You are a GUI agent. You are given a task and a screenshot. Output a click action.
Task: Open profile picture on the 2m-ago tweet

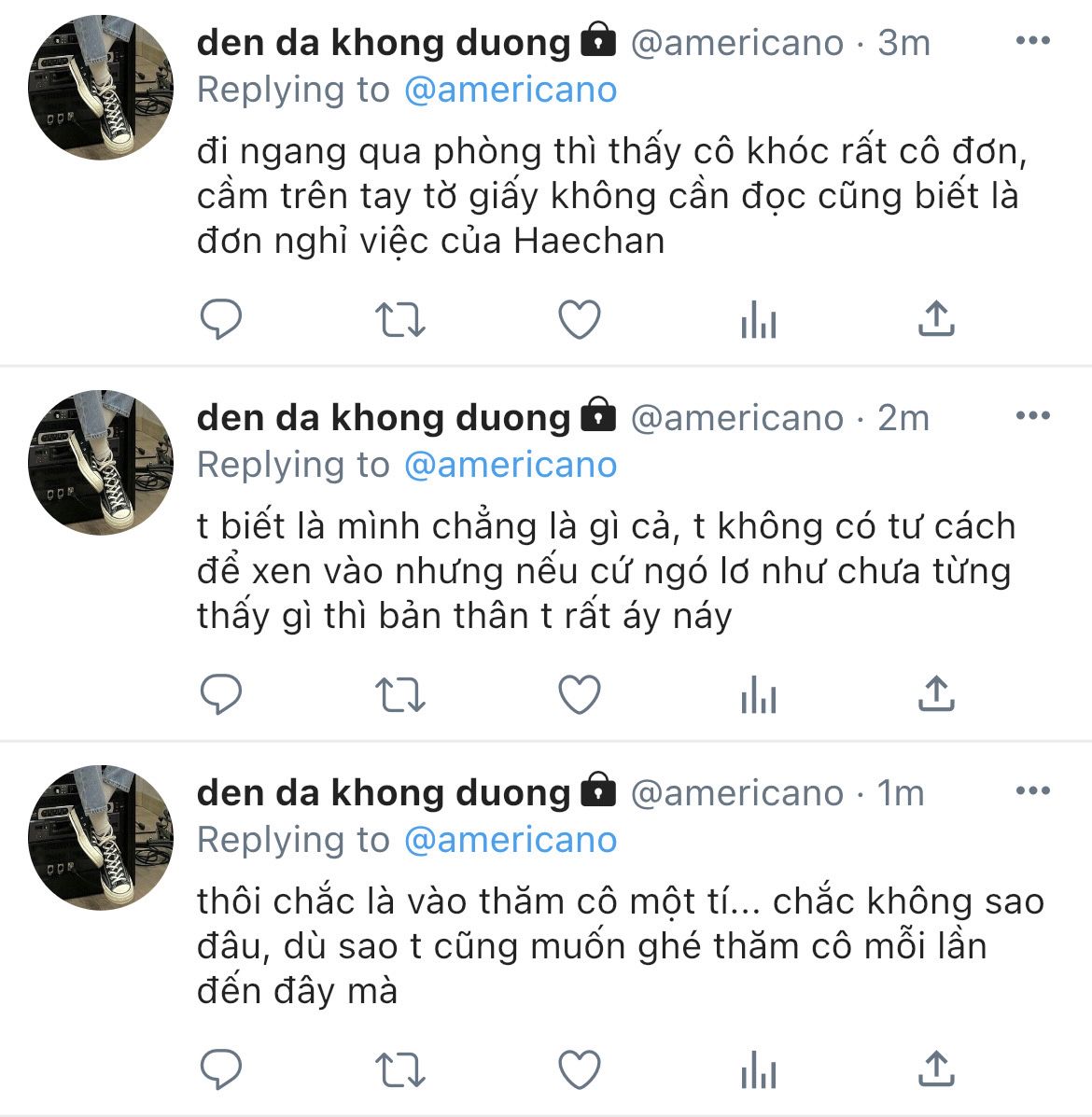(x=101, y=463)
